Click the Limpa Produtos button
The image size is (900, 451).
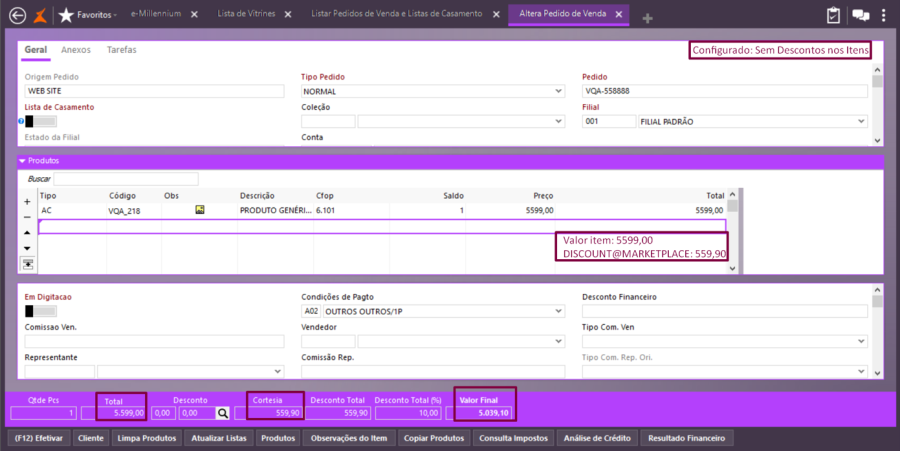pos(147,438)
